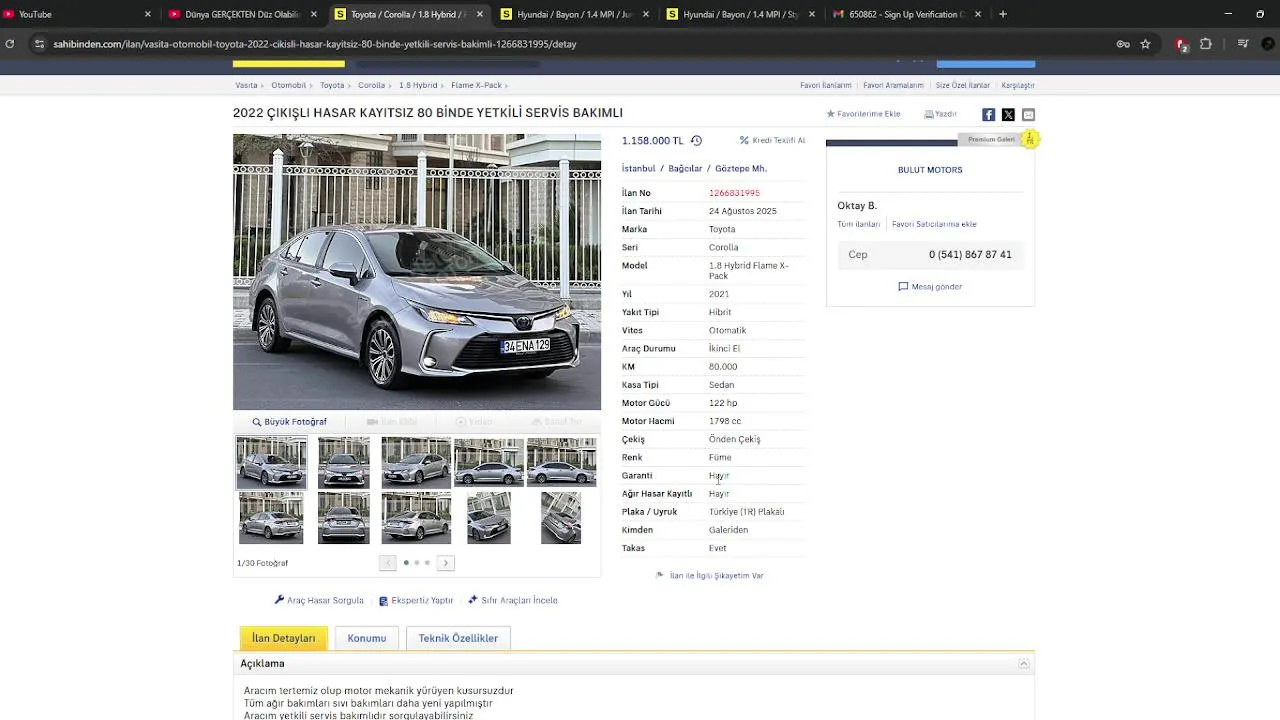Open Favori İlanlarım link

point(826,86)
